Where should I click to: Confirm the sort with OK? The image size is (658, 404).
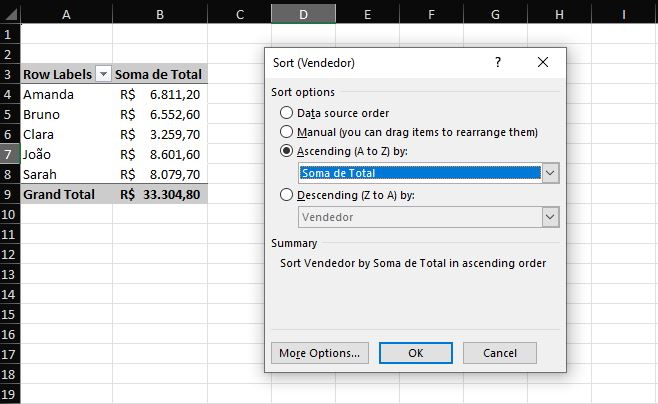(416, 353)
